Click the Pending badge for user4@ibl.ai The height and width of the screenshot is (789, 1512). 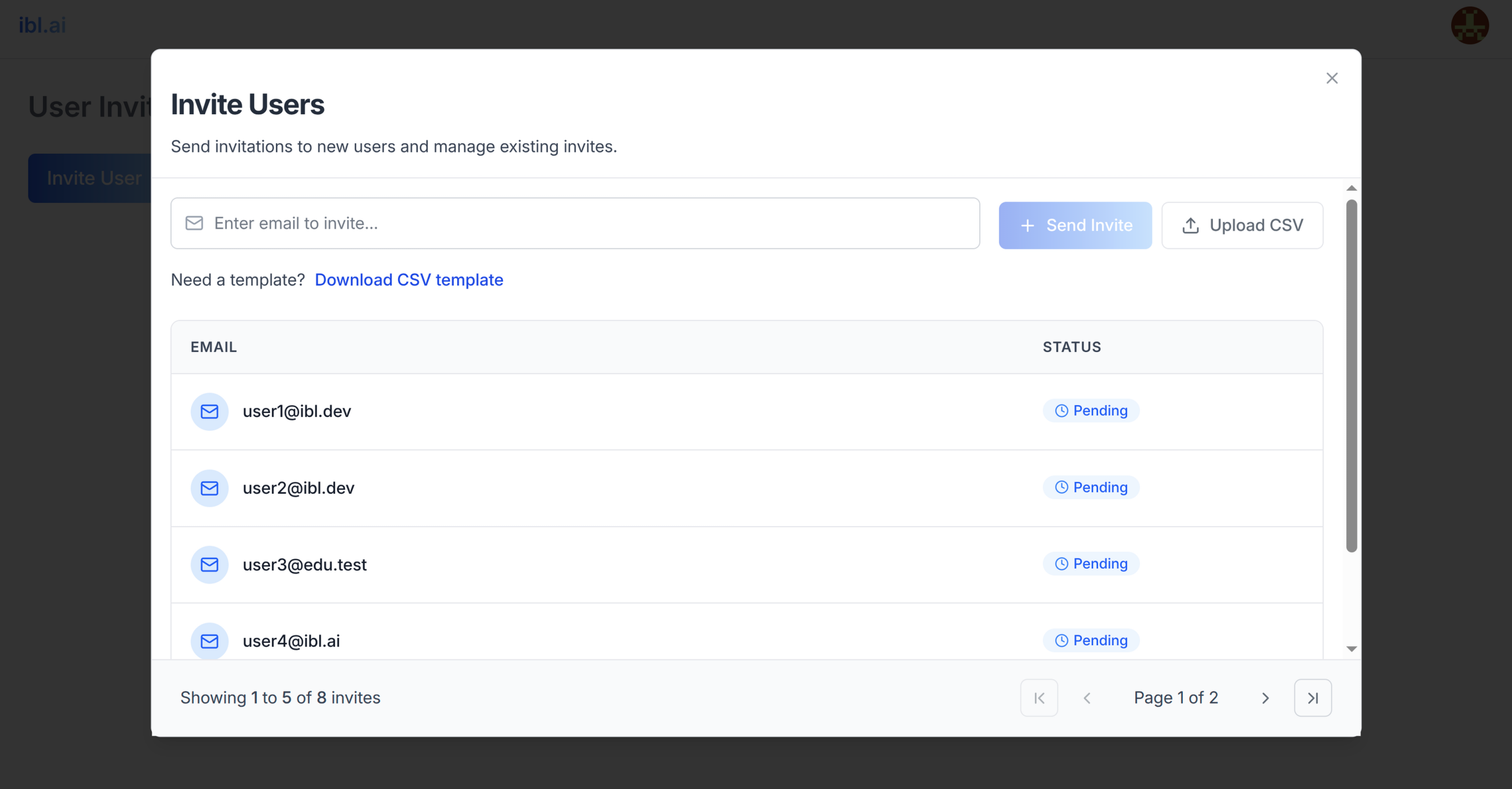(1091, 640)
